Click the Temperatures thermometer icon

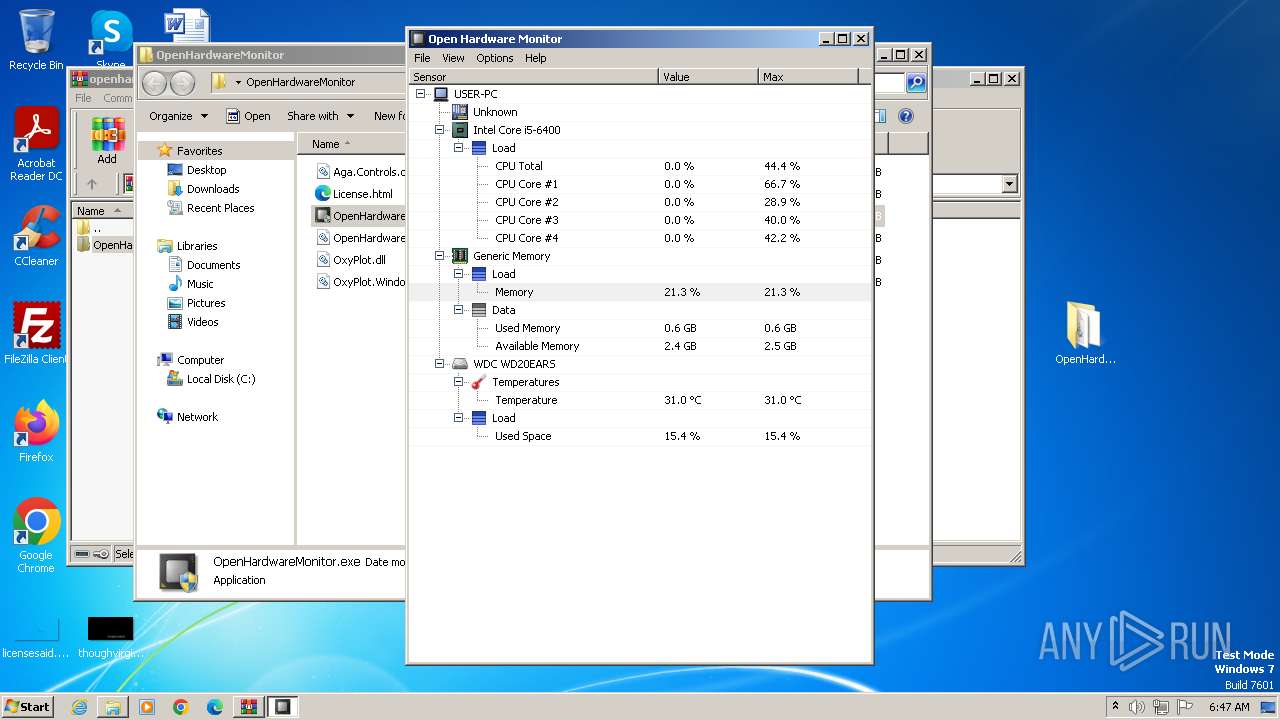pyautogui.click(x=479, y=382)
